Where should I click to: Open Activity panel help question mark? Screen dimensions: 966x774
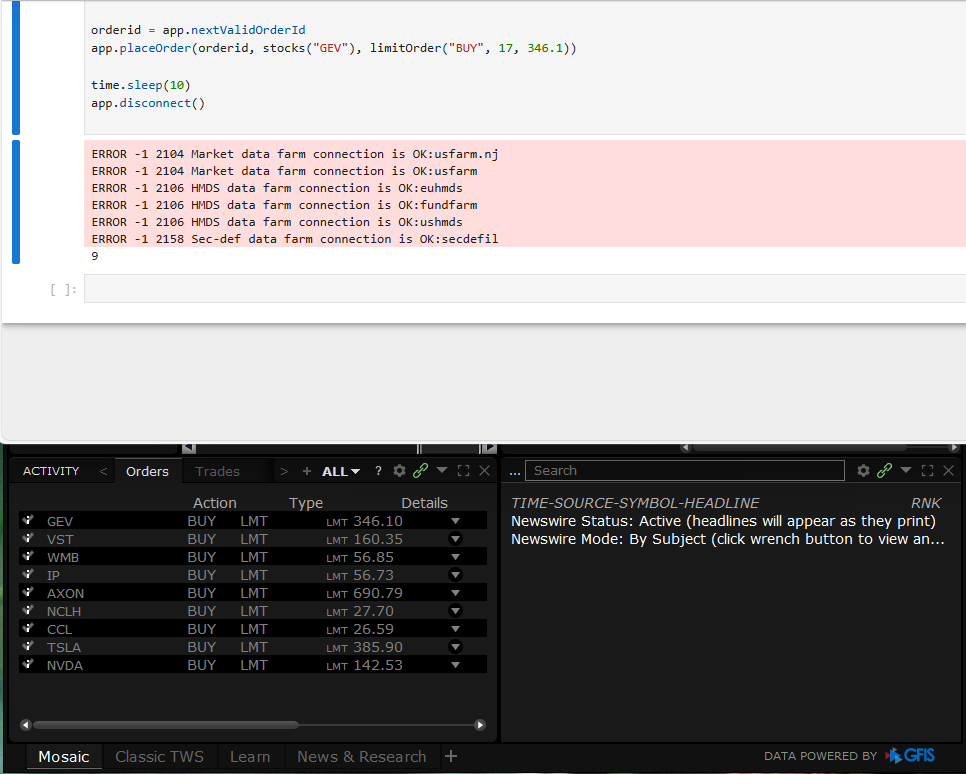pyautogui.click(x=378, y=471)
